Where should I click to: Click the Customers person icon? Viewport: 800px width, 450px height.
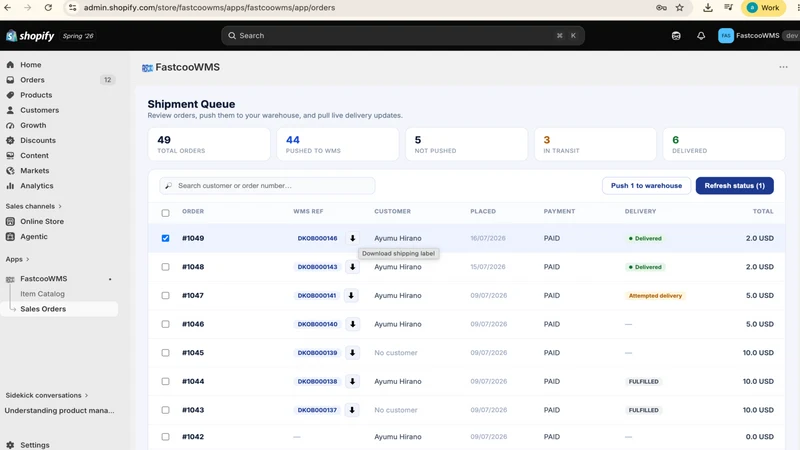click(10, 110)
